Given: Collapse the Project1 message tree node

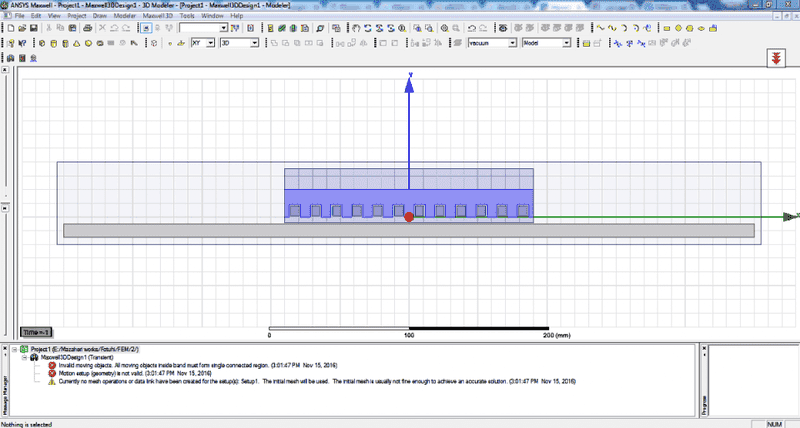Looking at the screenshot, I should click(14, 348).
